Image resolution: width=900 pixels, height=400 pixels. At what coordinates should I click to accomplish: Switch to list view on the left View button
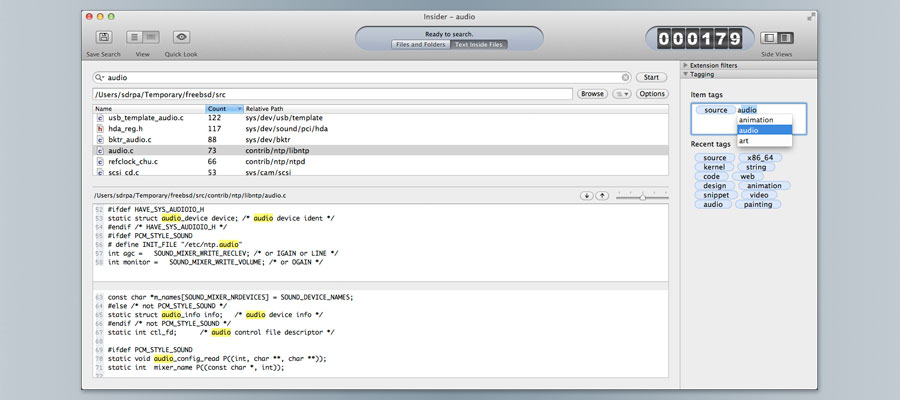(x=135, y=37)
